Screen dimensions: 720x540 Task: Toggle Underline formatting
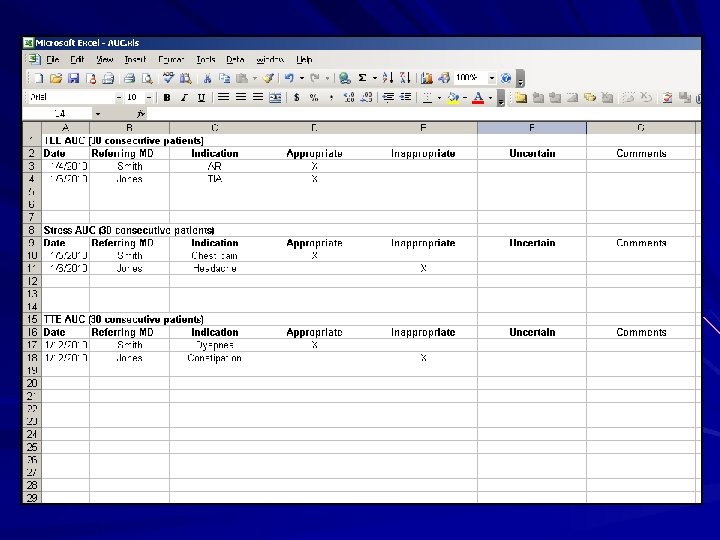201,97
